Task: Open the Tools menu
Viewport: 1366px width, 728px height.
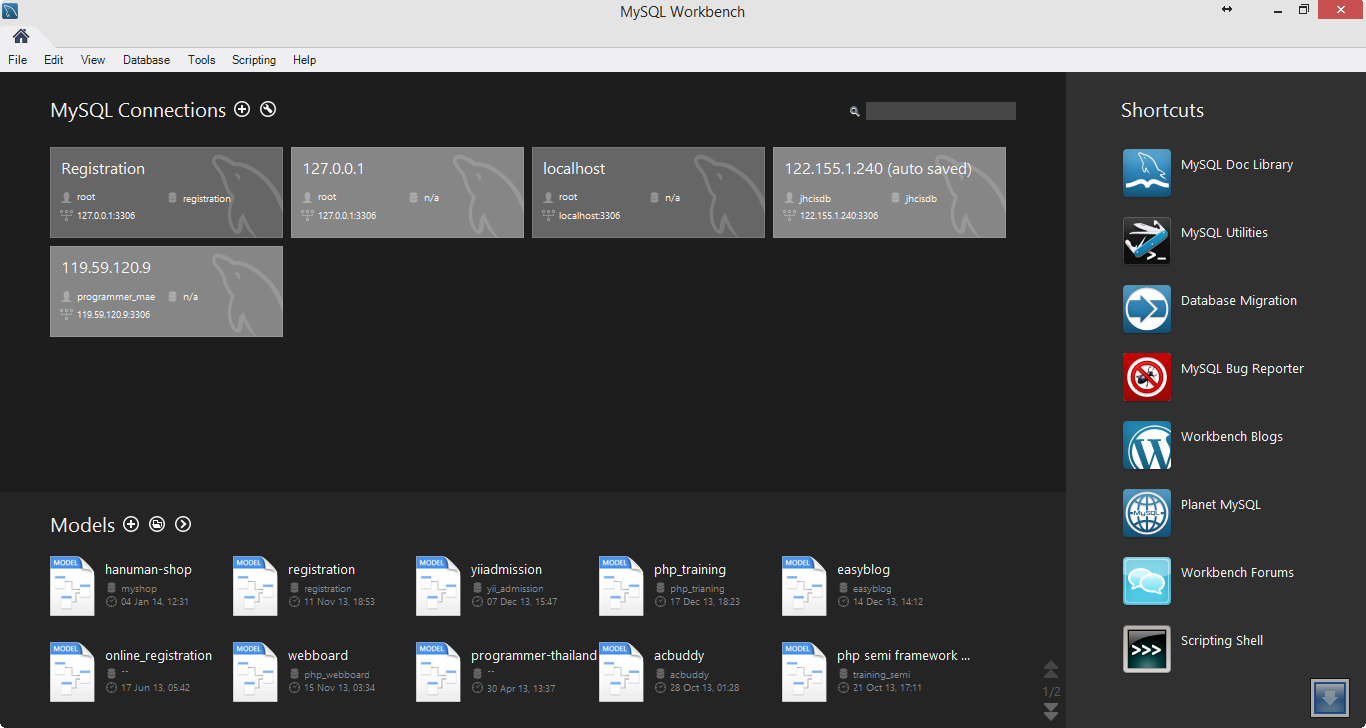Action: pyautogui.click(x=202, y=60)
